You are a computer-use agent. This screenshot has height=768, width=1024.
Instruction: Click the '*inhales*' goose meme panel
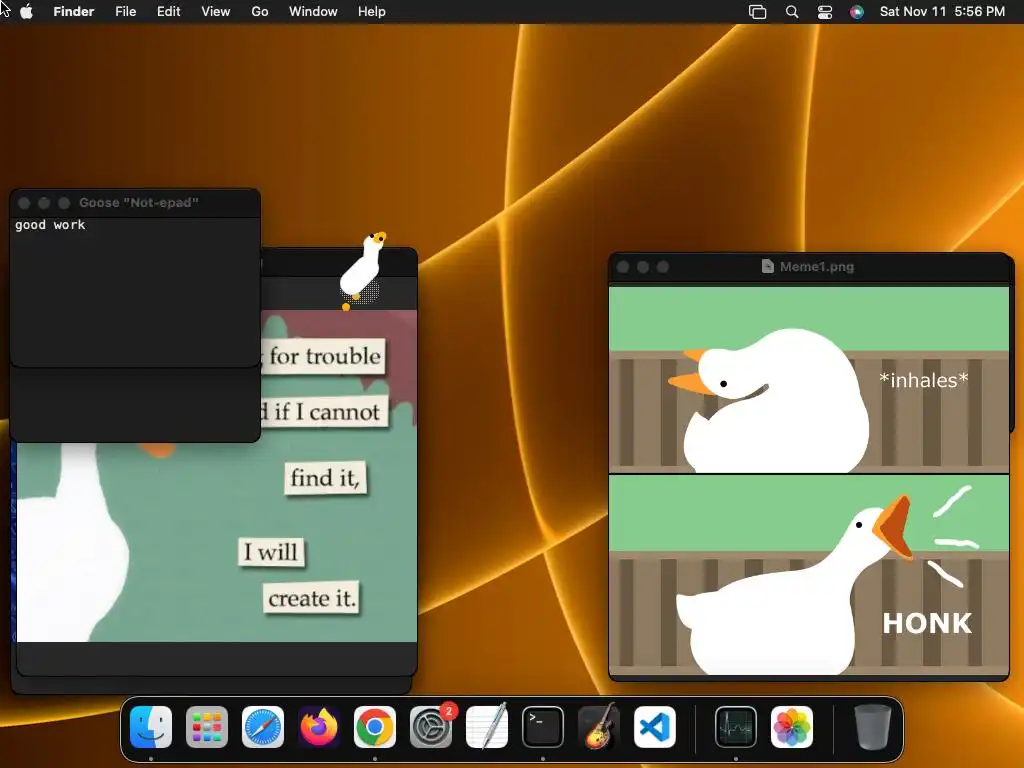[x=809, y=379]
